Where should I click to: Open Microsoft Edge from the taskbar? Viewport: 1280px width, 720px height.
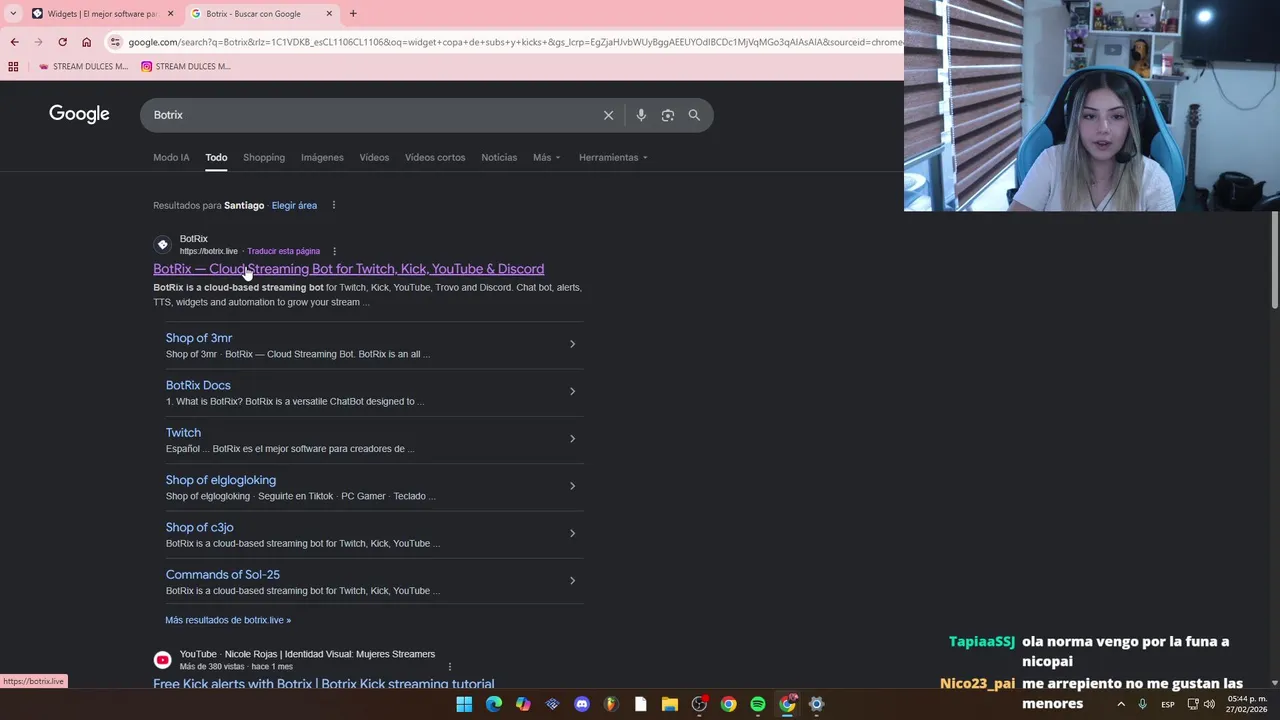coord(494,704)
